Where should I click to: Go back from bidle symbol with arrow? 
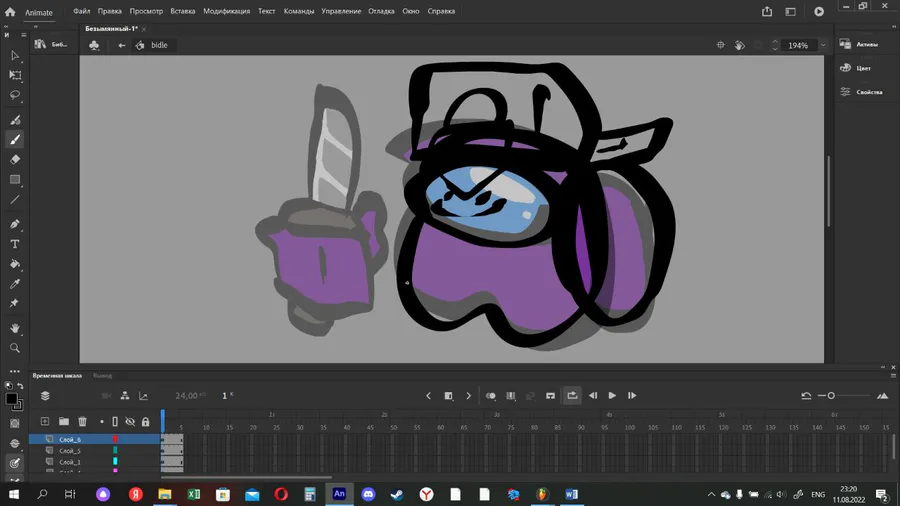pyautogui.click(x=122, y=45)
